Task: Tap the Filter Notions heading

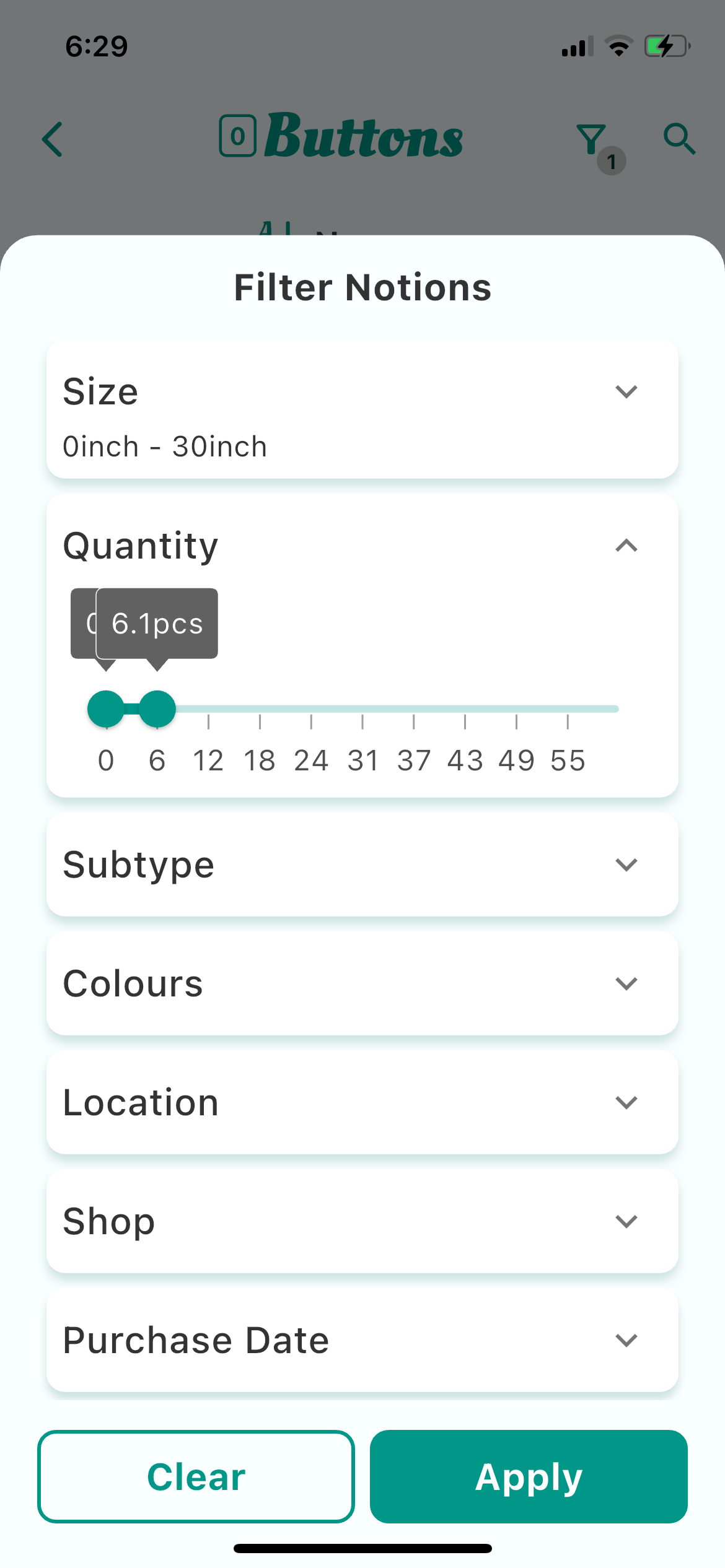Action: (362, 287)
